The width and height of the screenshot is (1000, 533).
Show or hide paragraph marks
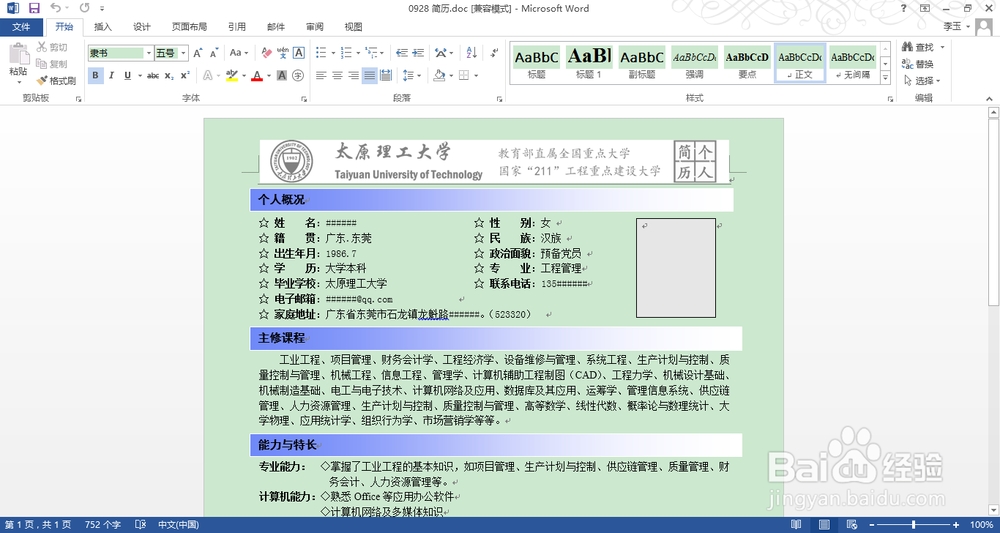494,53
